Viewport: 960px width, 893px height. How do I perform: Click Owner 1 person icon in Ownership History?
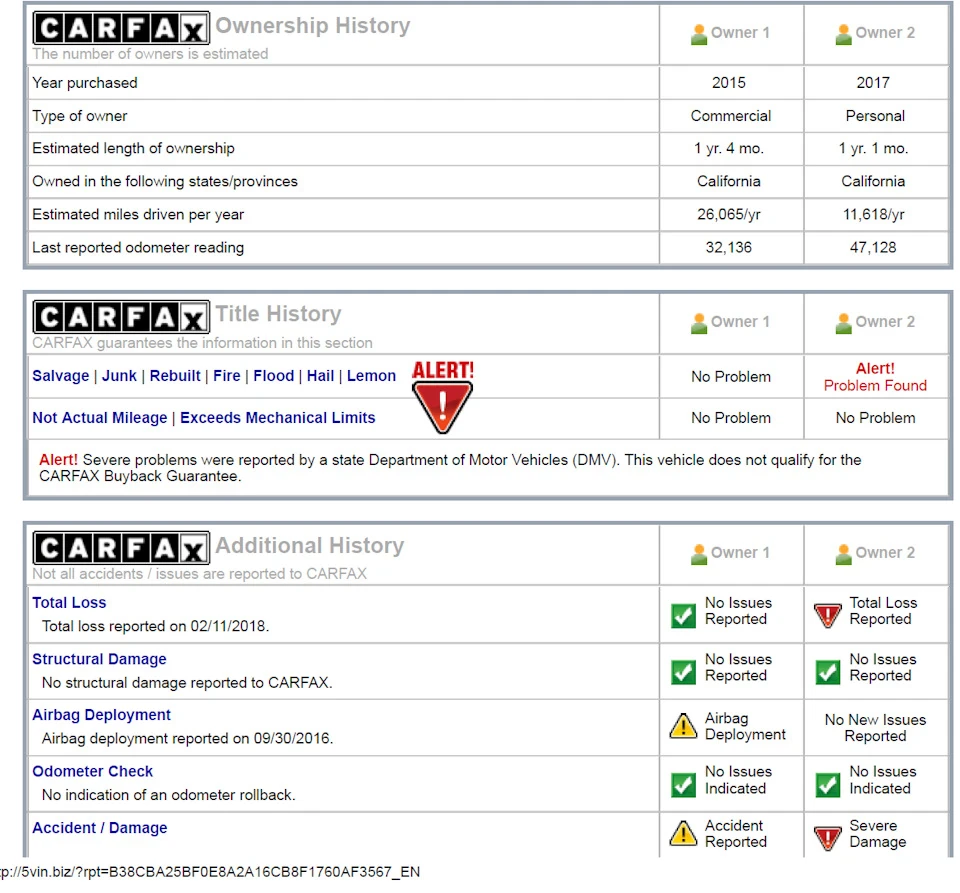[x=699, y=34]
